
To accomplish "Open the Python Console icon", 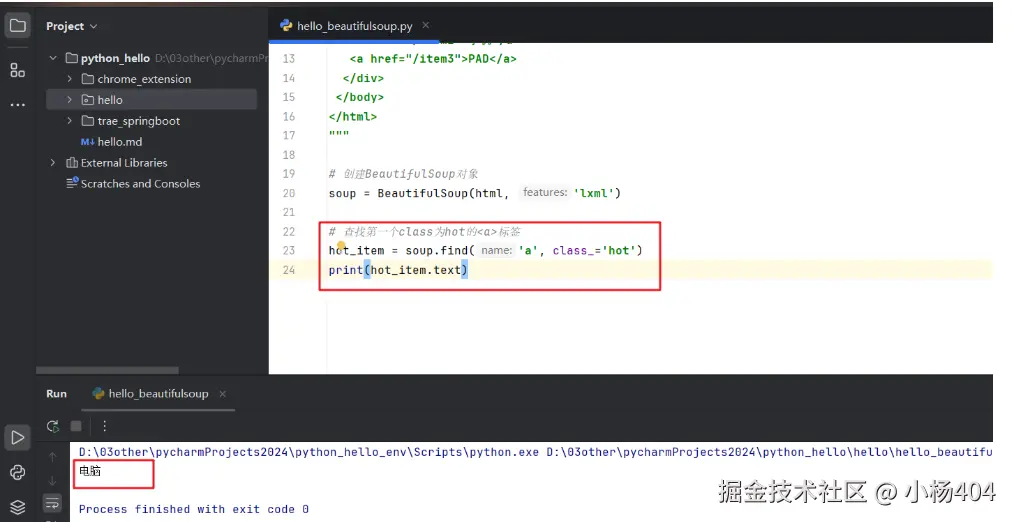I will [x=17, y=472].
